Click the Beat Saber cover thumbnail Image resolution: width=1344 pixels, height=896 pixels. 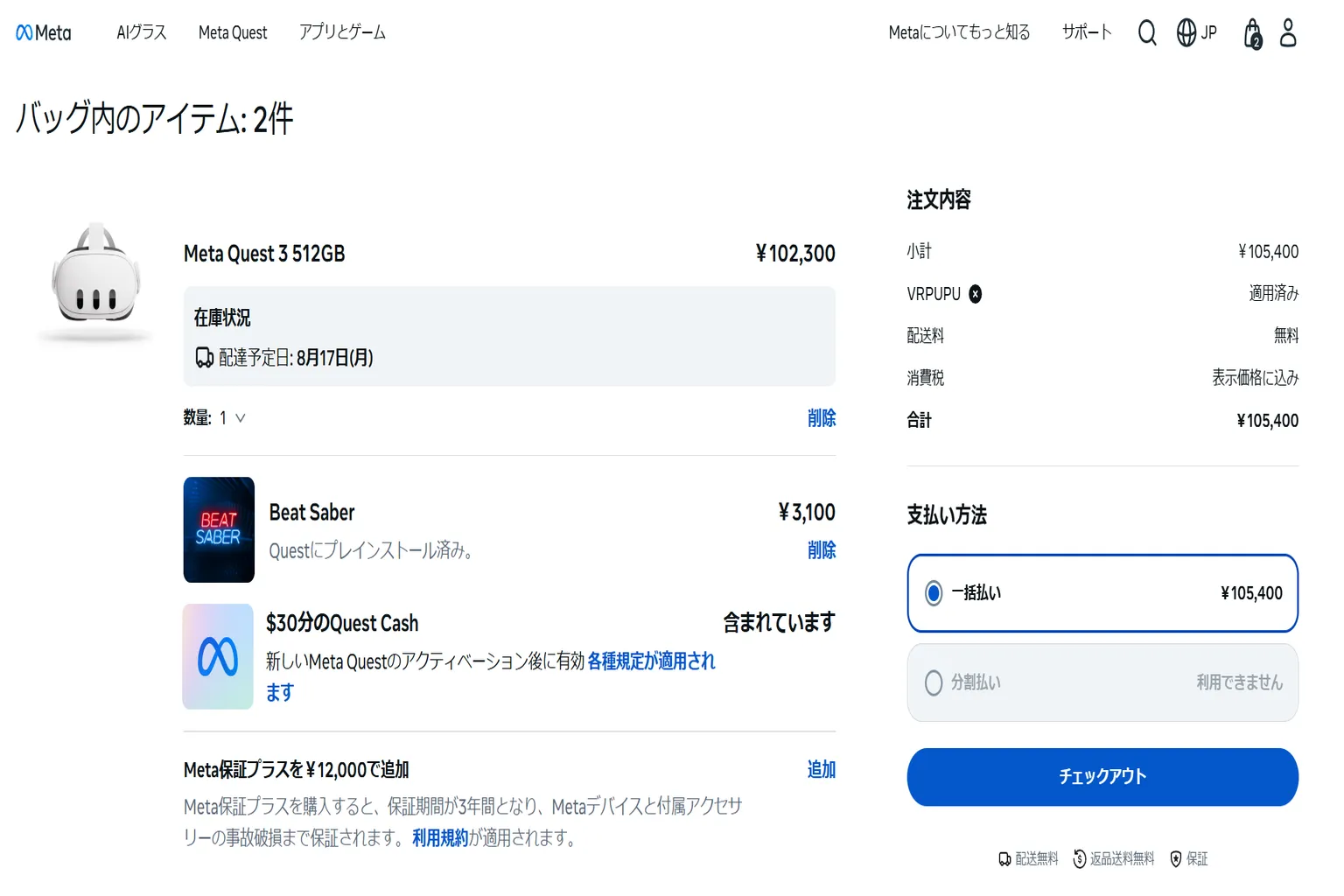point(219,529)
